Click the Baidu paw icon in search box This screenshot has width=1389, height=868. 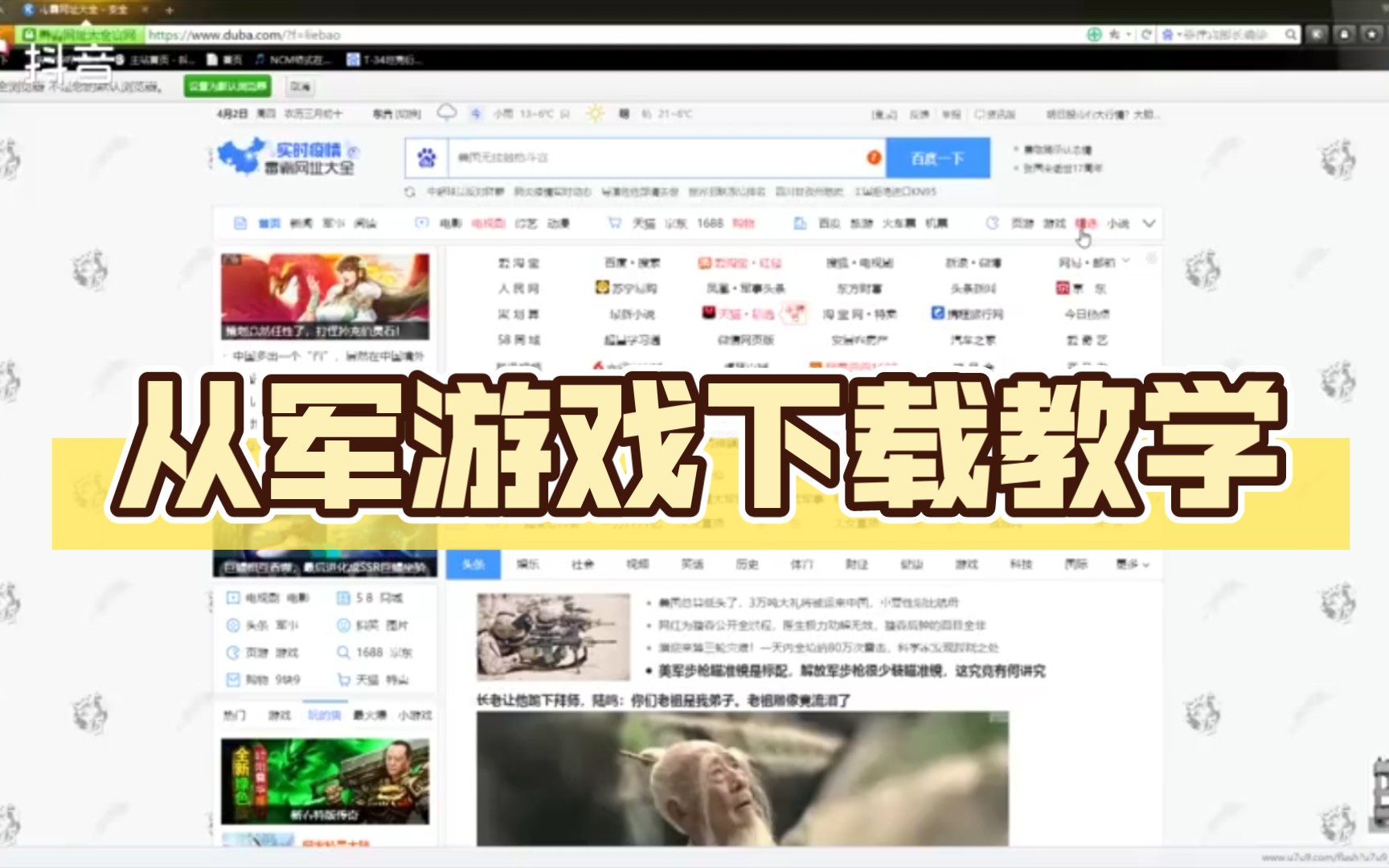427,158
